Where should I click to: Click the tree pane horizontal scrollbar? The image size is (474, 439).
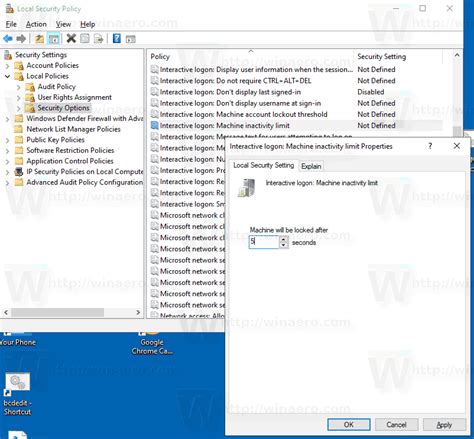(x=58, y=312)
